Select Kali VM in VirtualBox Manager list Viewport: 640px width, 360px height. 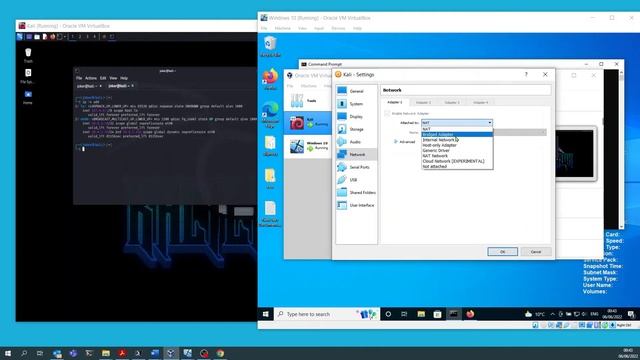308,122
